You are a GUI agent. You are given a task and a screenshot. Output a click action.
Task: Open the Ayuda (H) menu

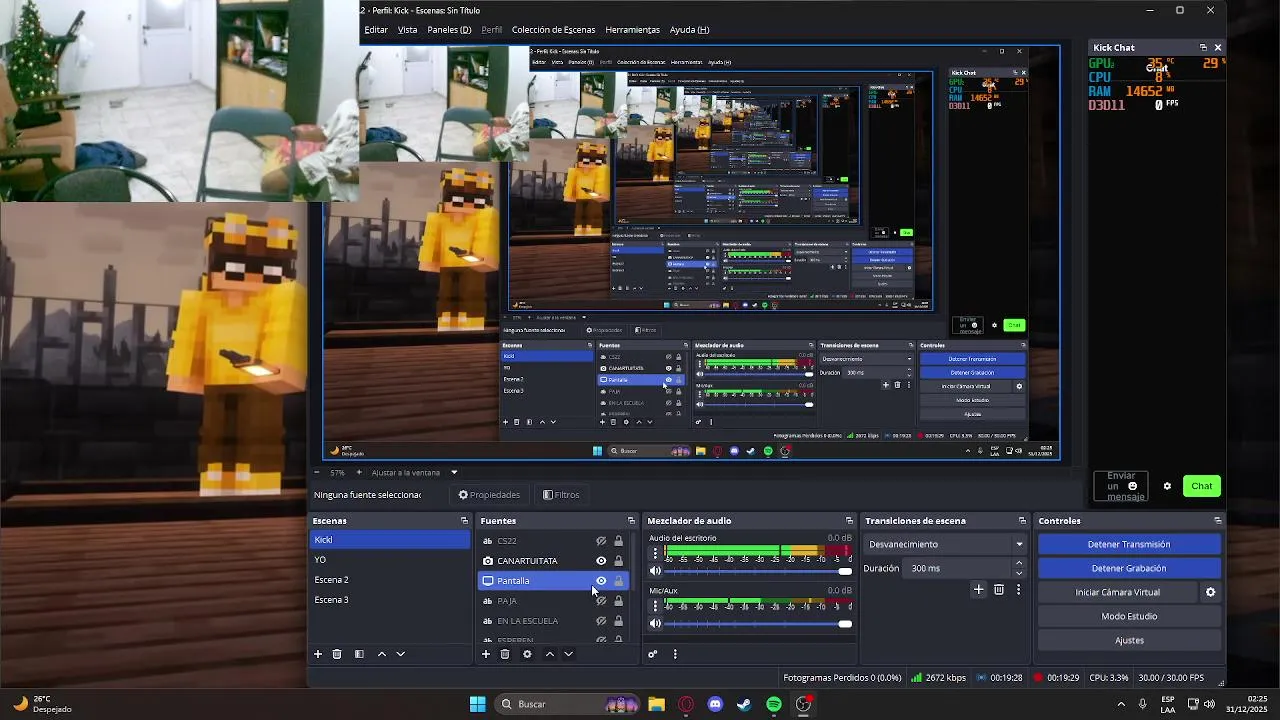(690, 30)
